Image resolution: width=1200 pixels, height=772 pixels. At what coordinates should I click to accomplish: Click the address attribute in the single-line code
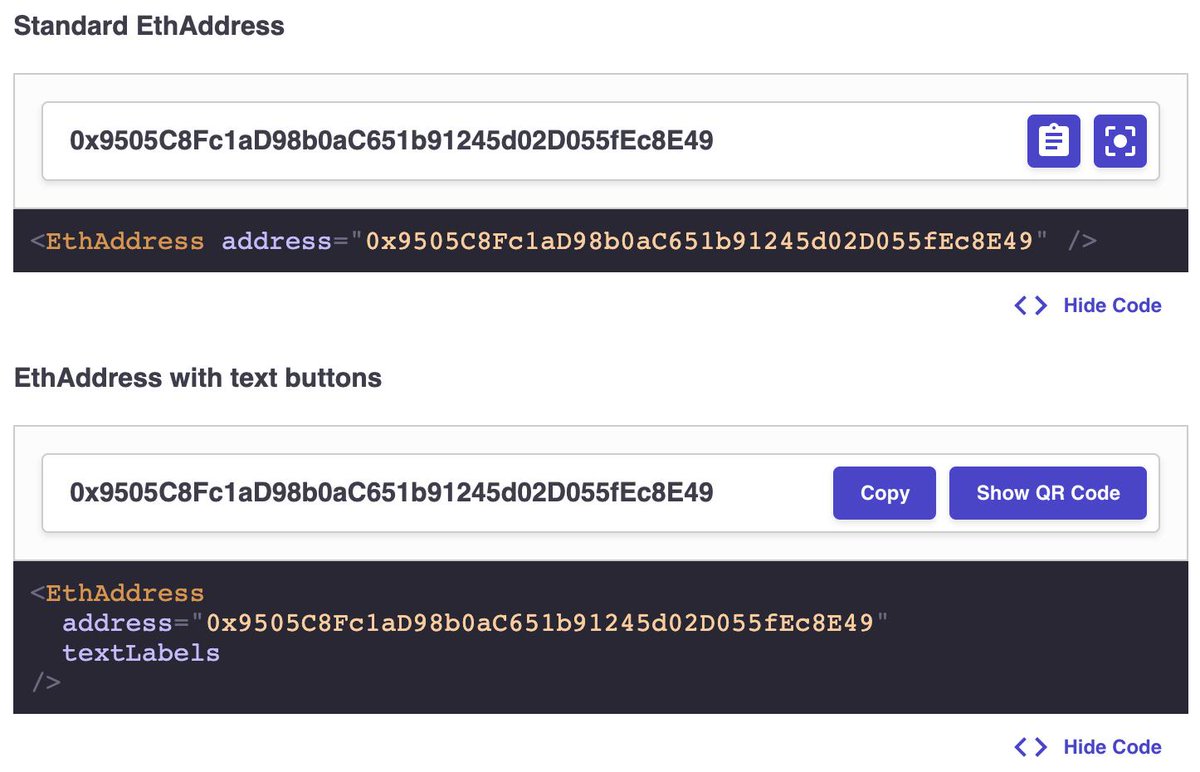(x=276, y=241)
